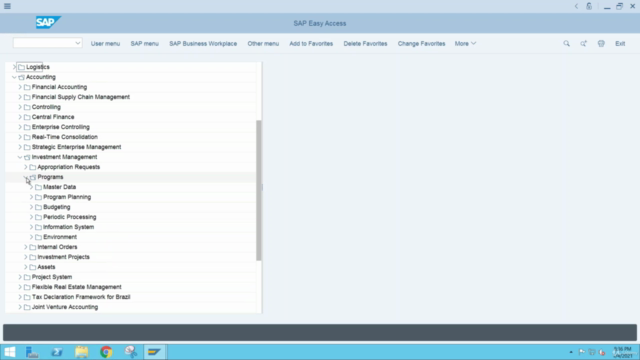Screen dimensions: 640x360
Task: Click the print icon in the toolbar
Action: click(x=601, y=43)
